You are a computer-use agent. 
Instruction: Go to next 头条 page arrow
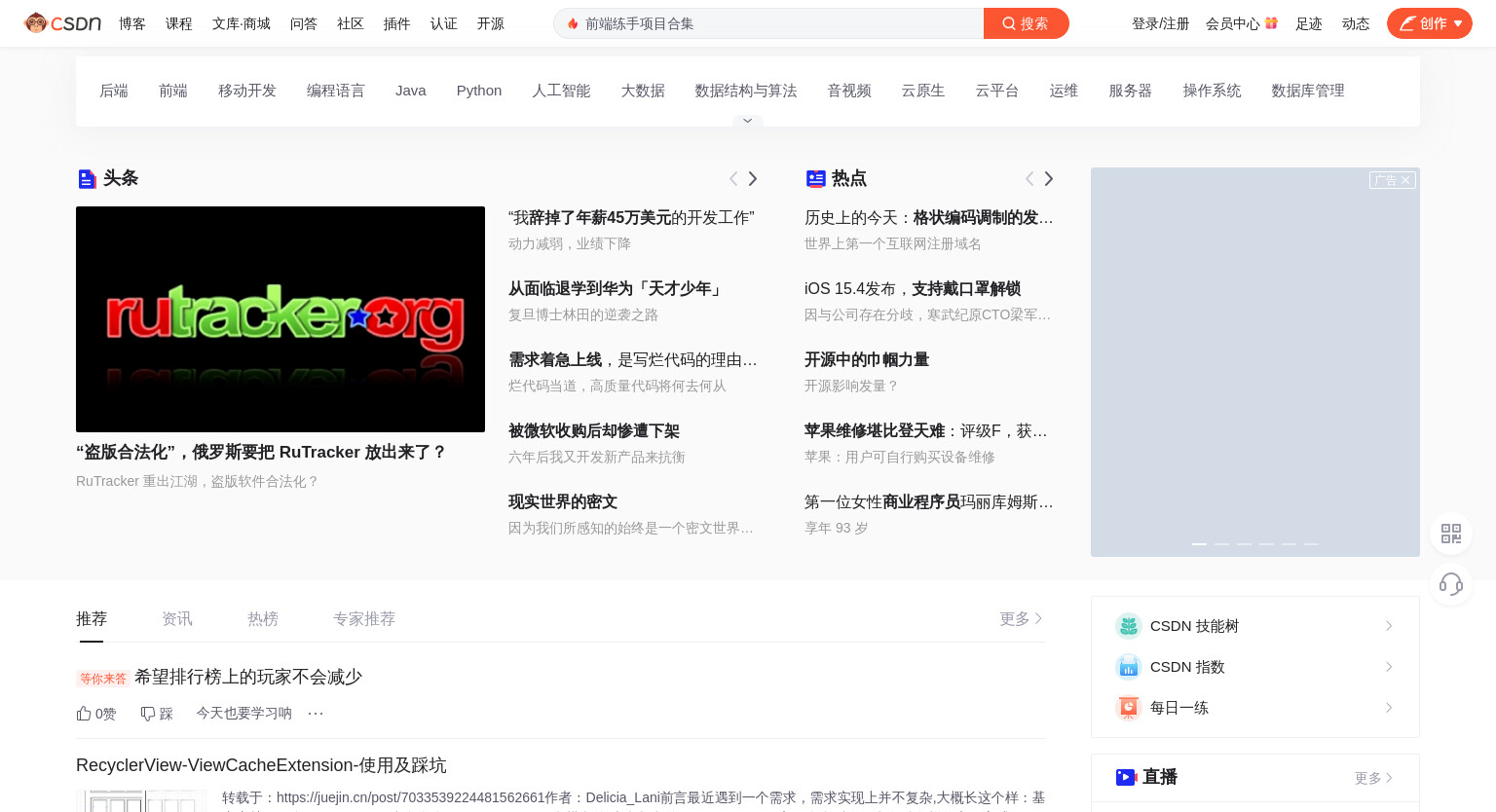coord(753,178)
